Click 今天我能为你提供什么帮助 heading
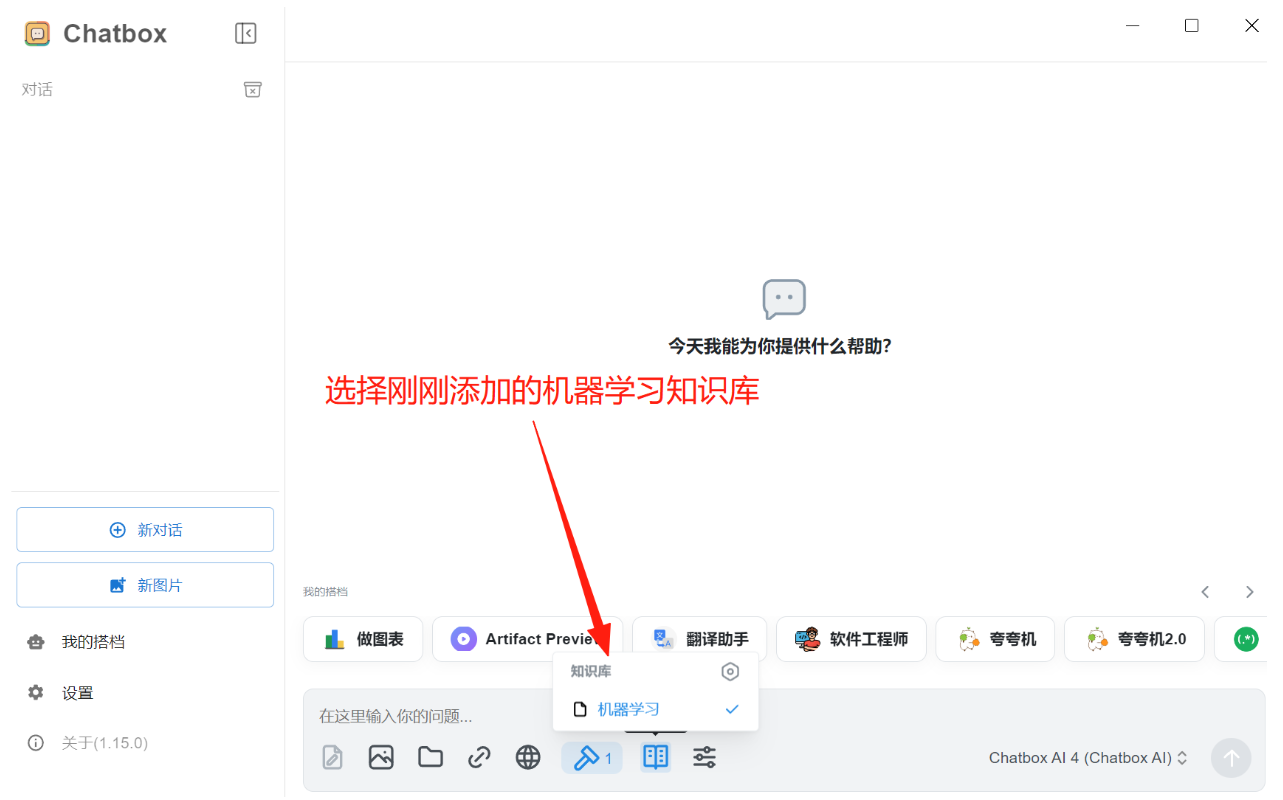The width and height of the screenshot is (1283, 800). (780, 346)
